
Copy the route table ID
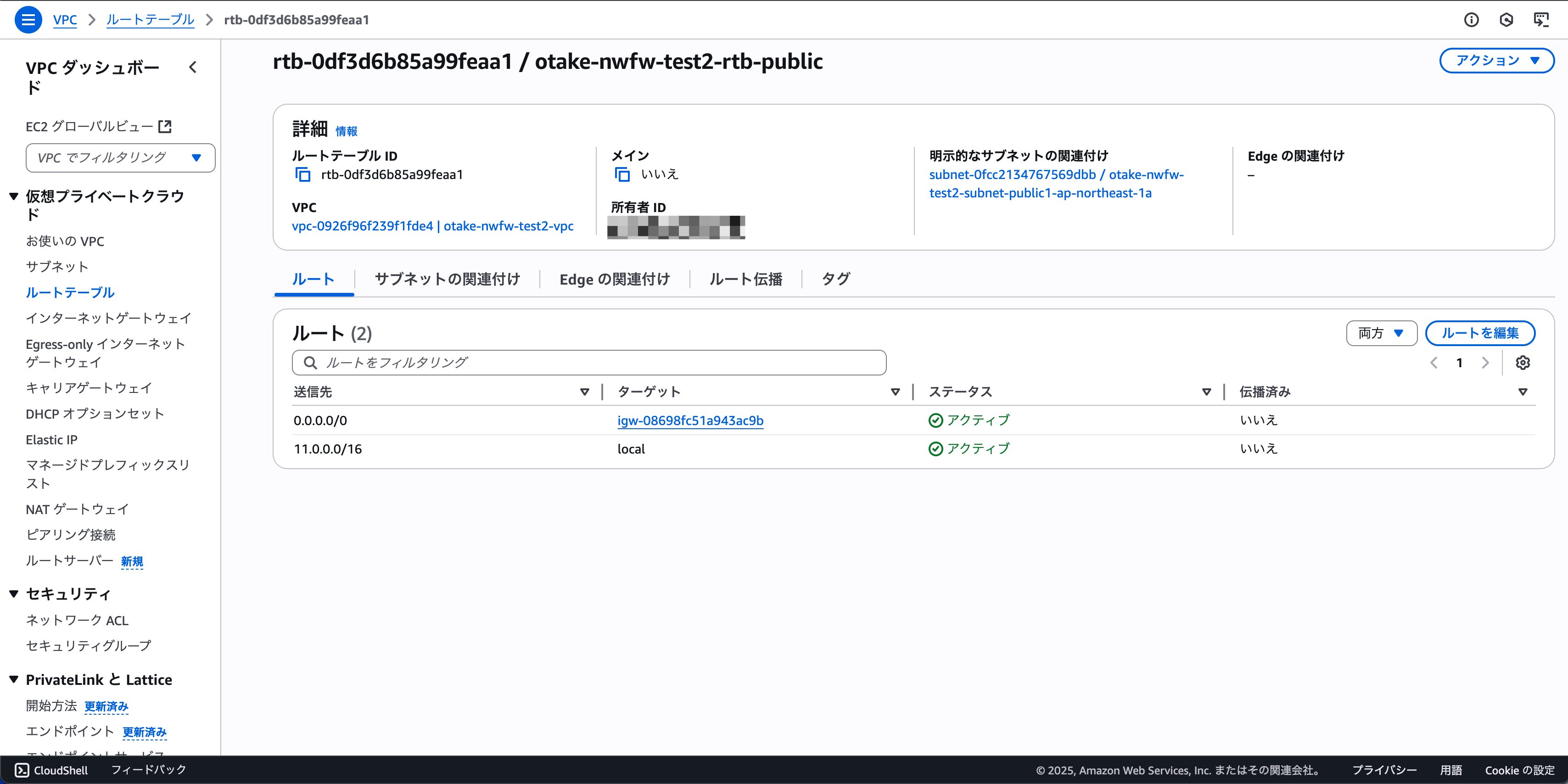pyautogui.click(x=302, y=175)
